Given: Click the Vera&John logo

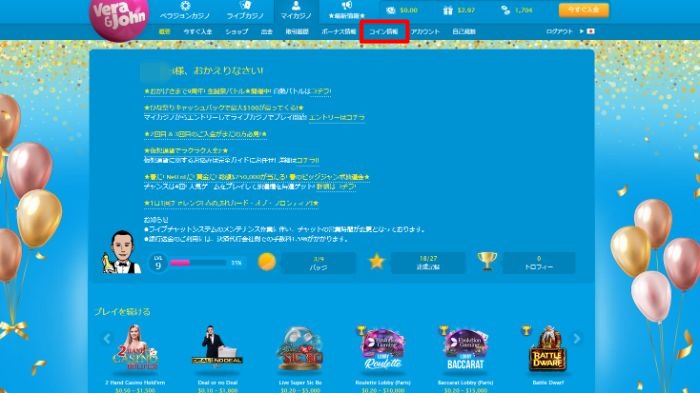Looking at the screenshot, I should 119,19.
